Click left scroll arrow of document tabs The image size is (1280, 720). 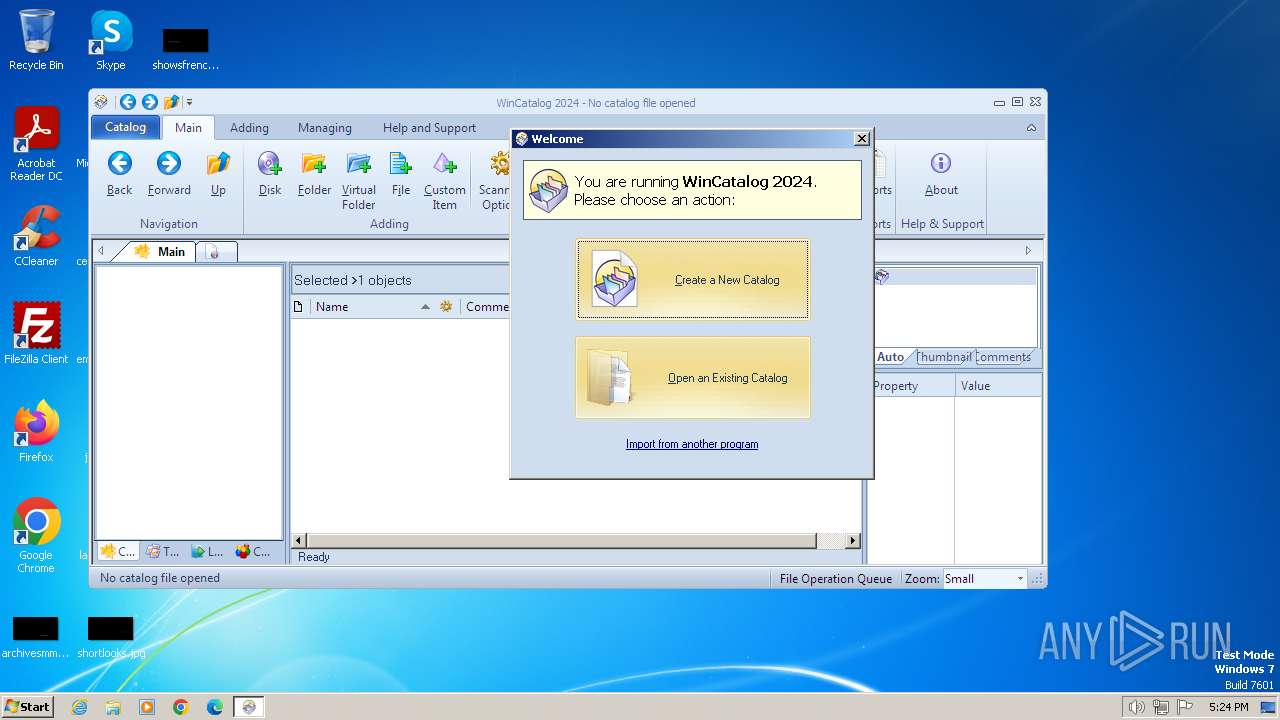click(x=100, y=251)
